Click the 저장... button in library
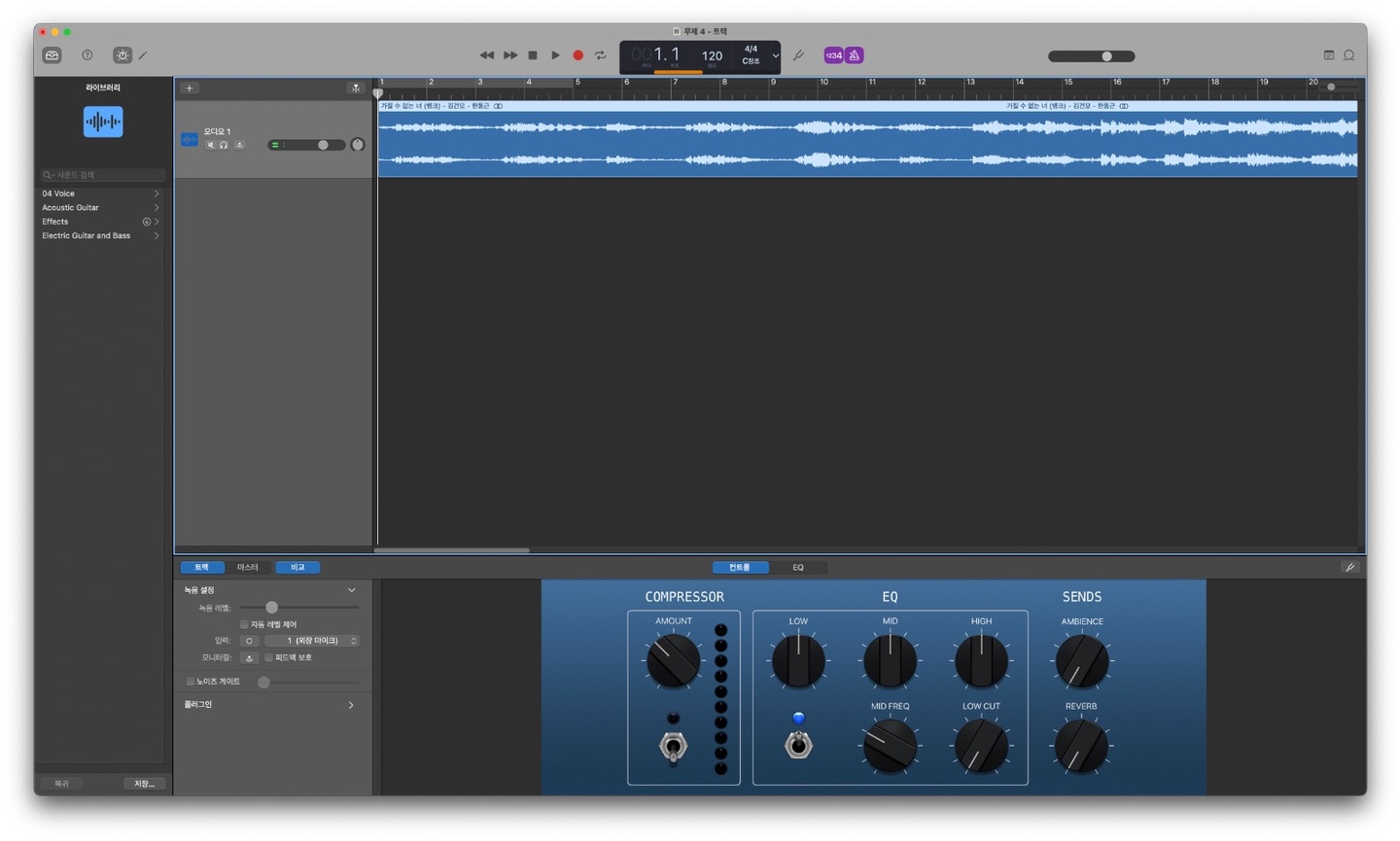 tap(144, 784)
